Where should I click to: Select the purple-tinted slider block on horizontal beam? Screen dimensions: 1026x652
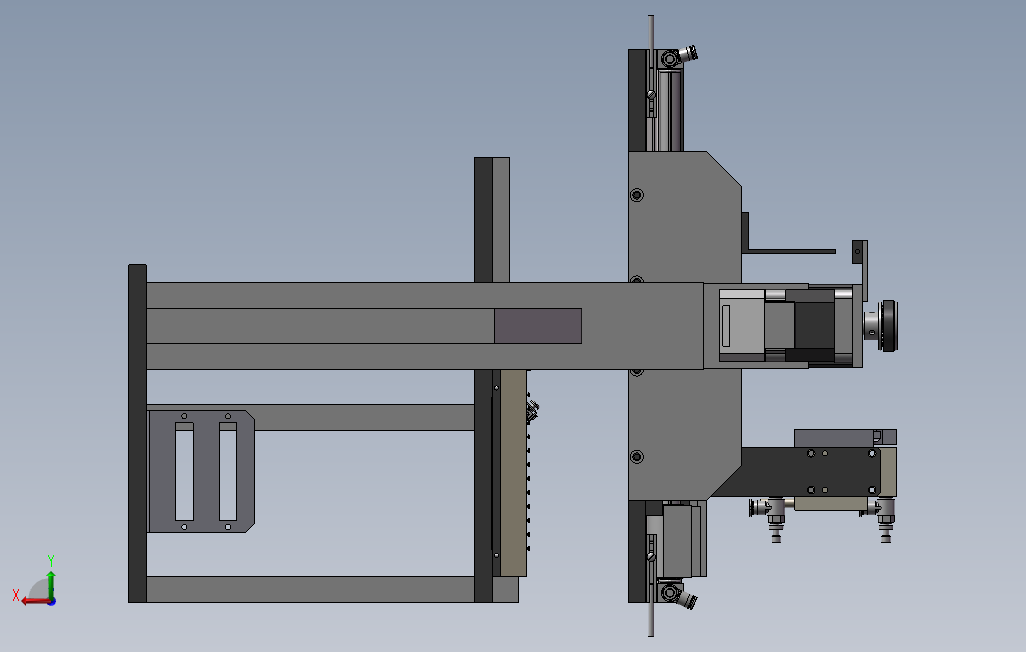pyautogui.click(x=538, y=326)
